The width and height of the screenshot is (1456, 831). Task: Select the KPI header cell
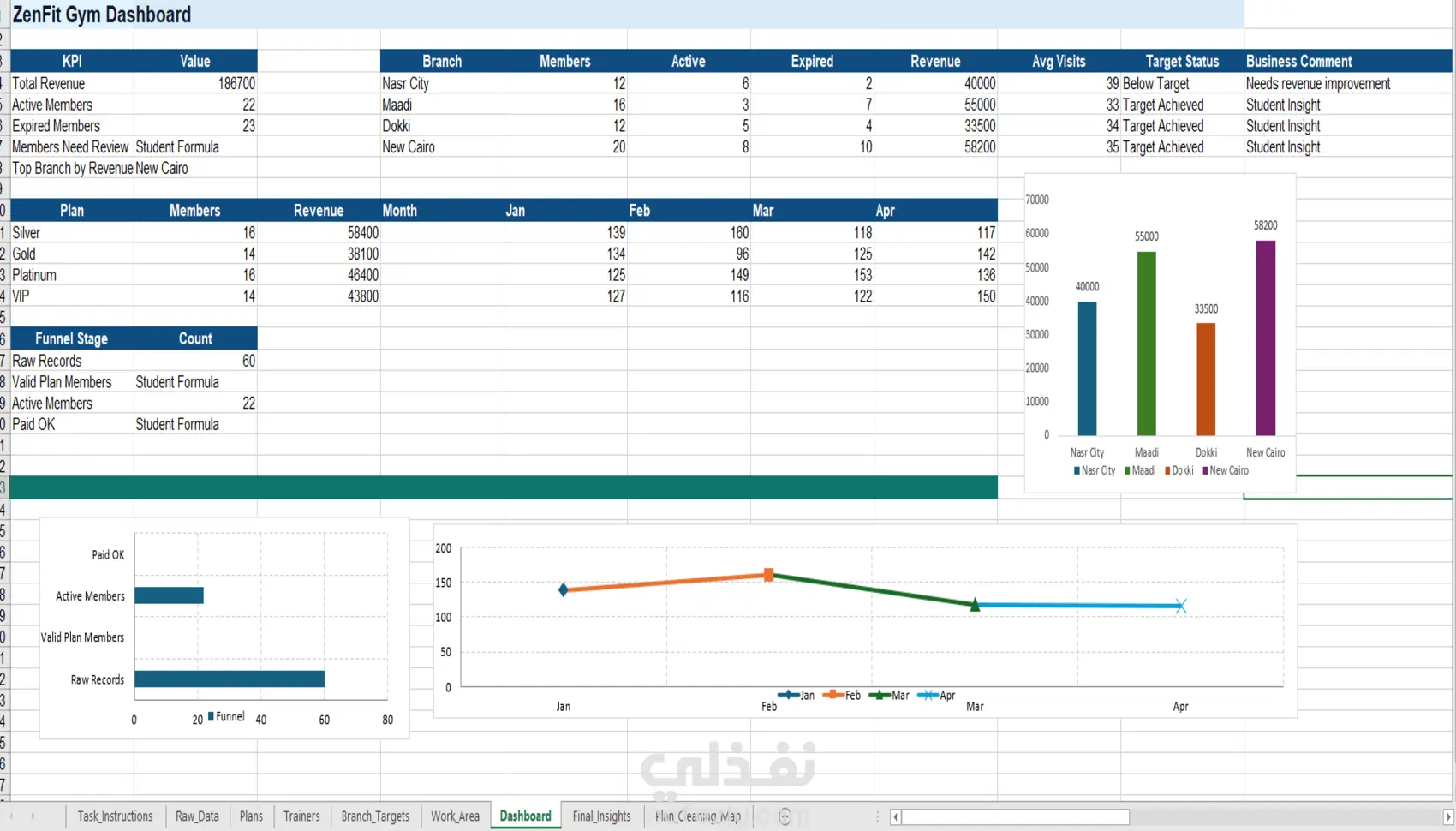[72, 61]
